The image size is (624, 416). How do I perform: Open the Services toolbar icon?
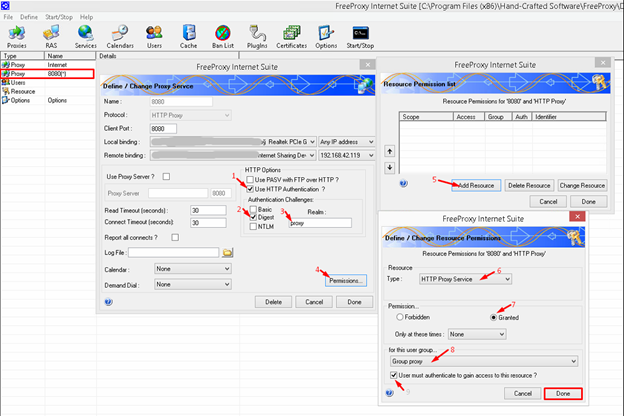[85, 37]
